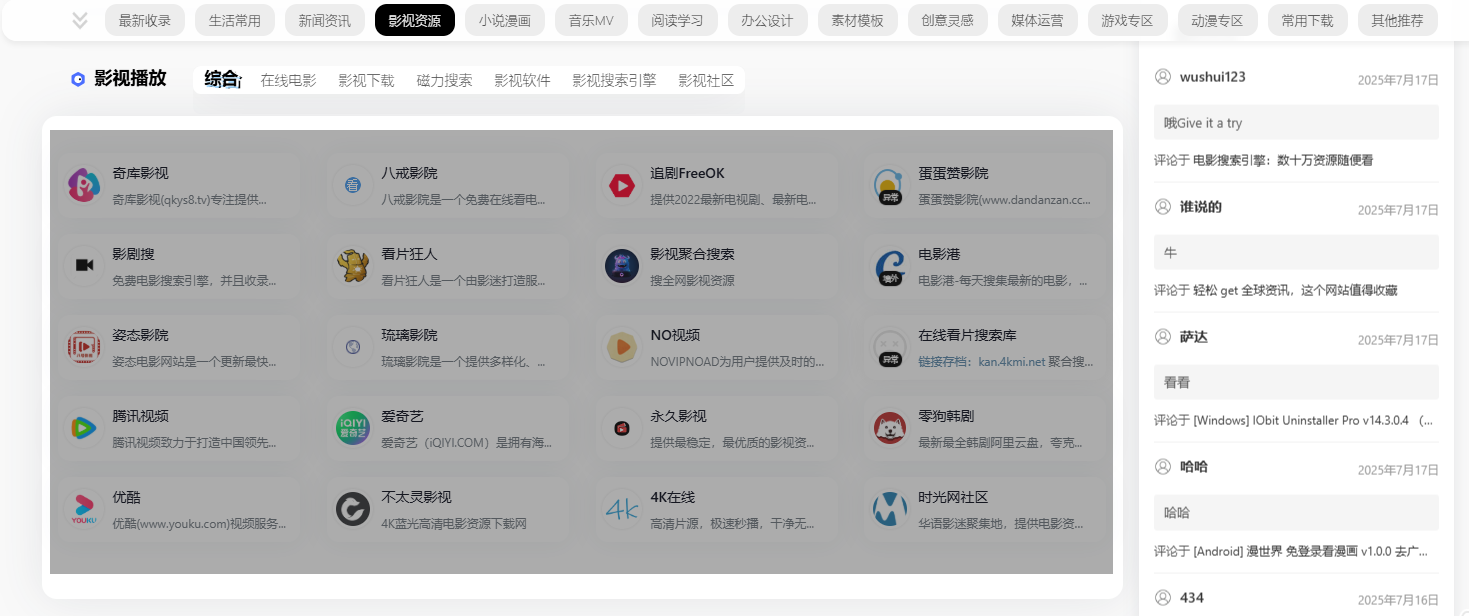This screenshot has height=616, width=1469.
Task: Click the 追剧FreeOK red play icon
Action: (622, 185)
